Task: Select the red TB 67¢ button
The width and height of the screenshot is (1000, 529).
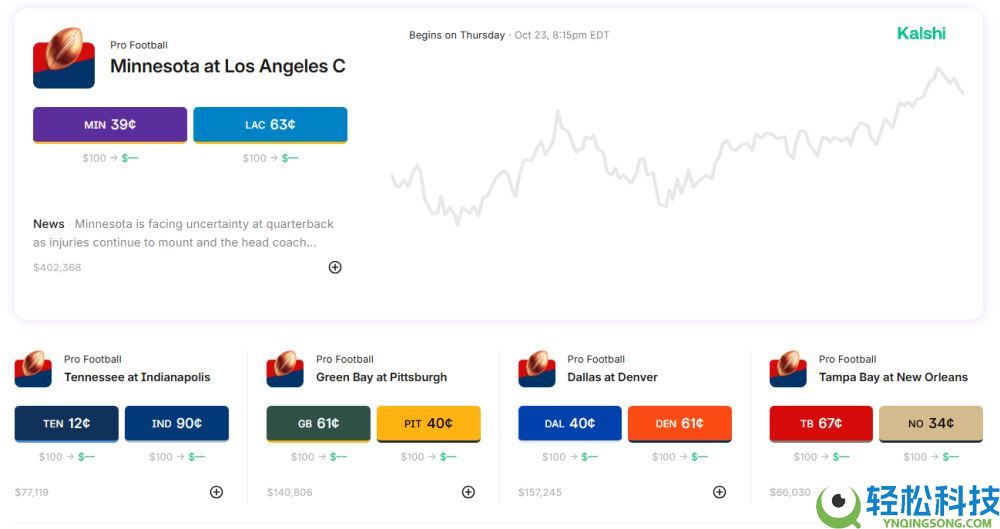Action: (x=821, y=423)
